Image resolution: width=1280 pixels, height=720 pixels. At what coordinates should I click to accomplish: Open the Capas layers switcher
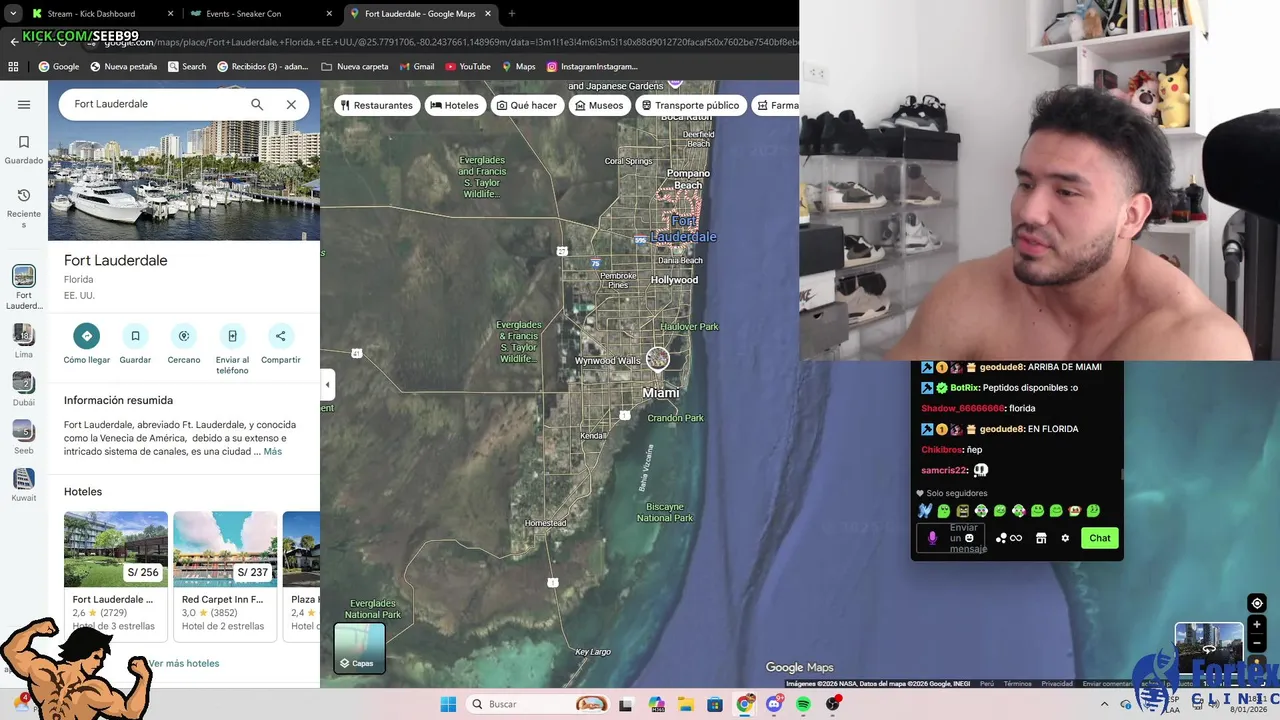pos(359,648)
